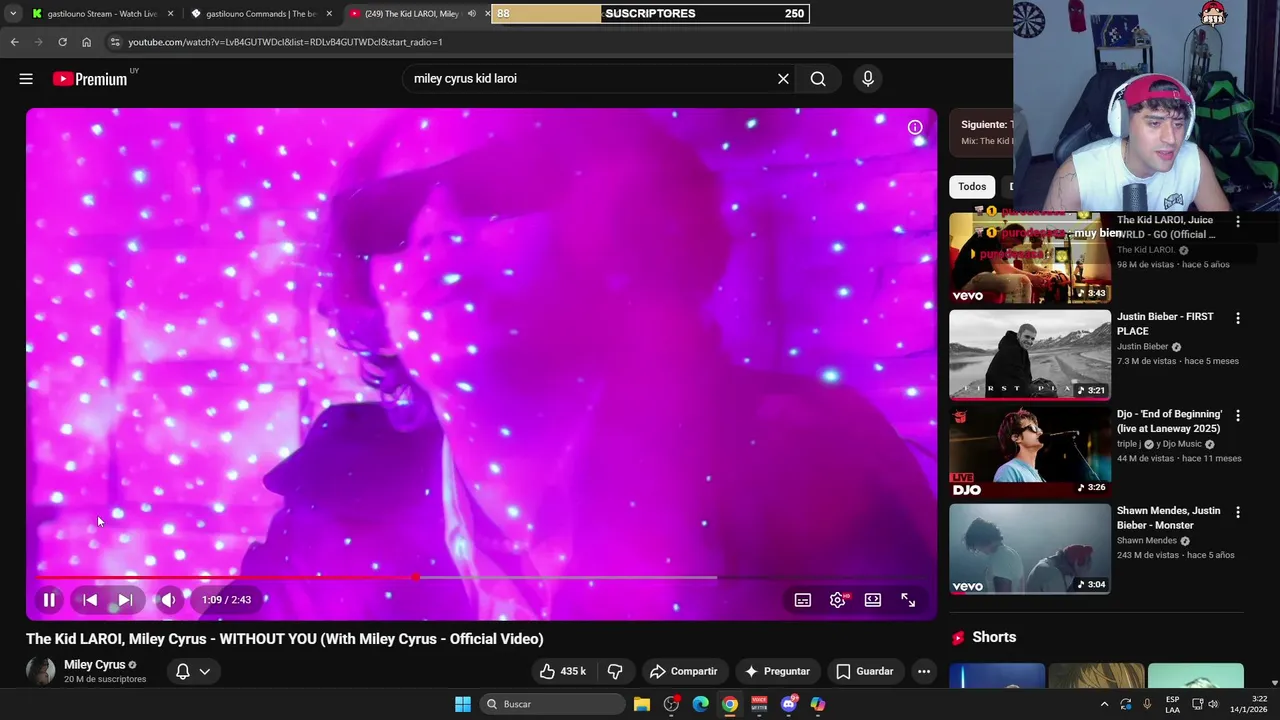Open options for the Justin Bieber FIRST PLACE video
This screenshot has height=720, width=1280.
tap(1238, 318)
